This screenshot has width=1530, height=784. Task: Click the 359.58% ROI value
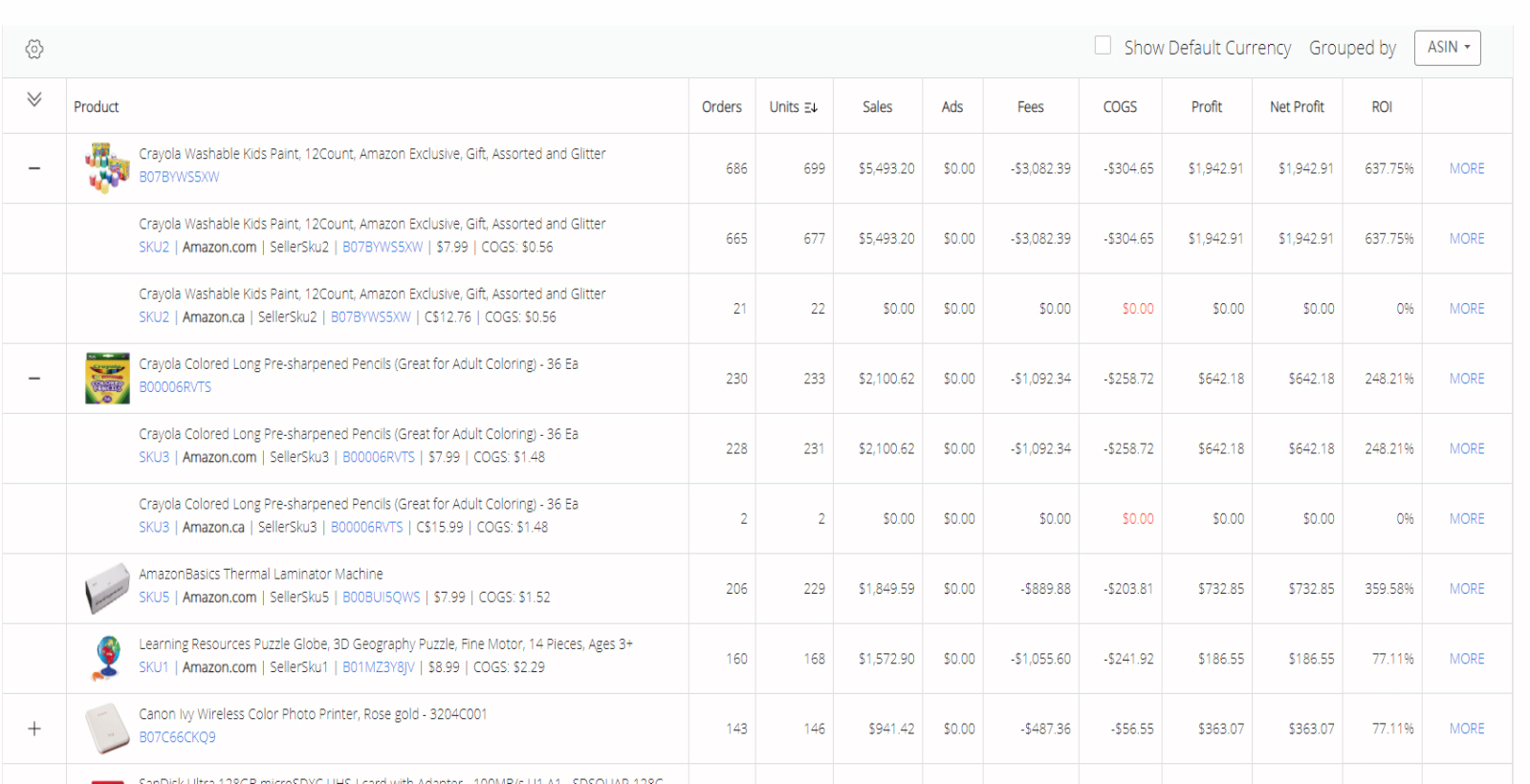tap(1388, 589)
